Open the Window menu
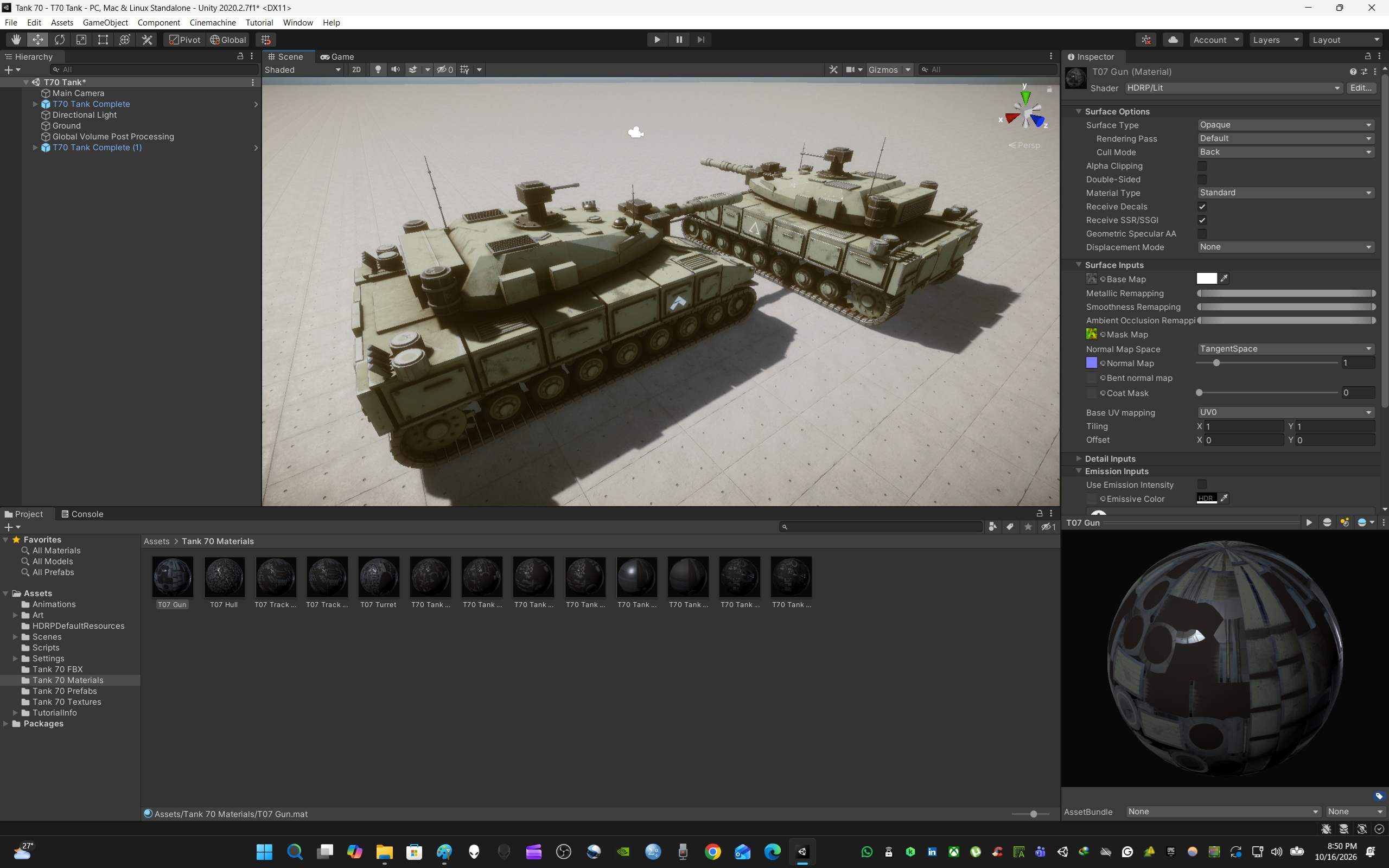Image resolution: width=1389 pixels, height=868 pixels. 298,22
